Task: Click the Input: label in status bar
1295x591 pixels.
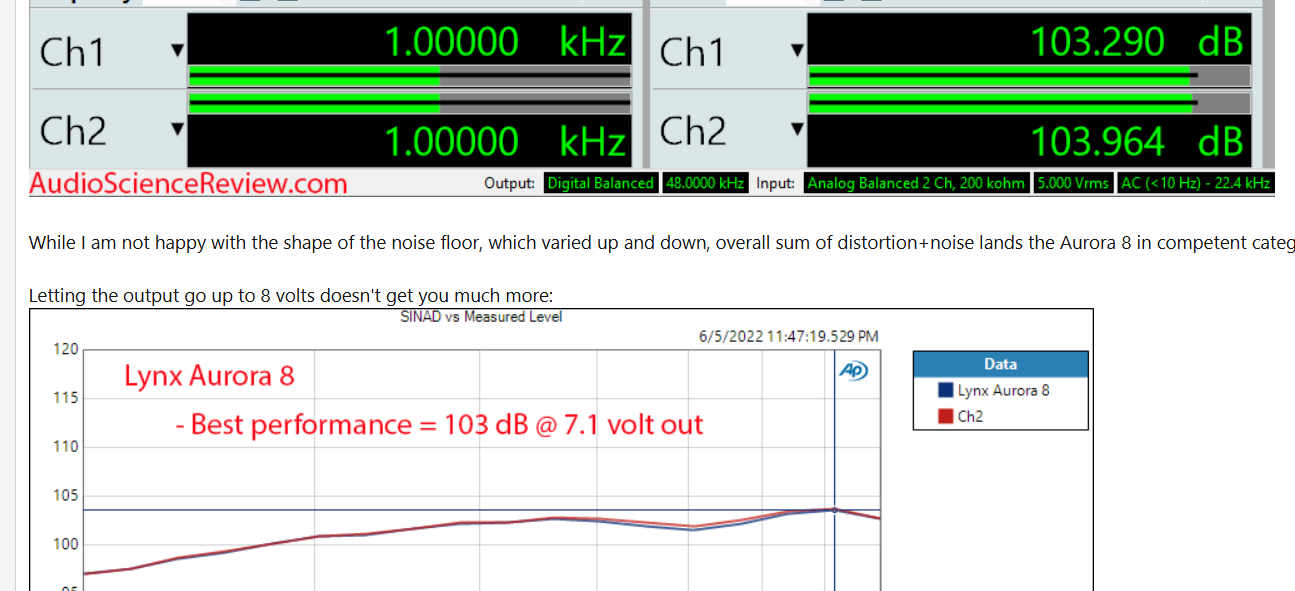Action: pos(776,184)
